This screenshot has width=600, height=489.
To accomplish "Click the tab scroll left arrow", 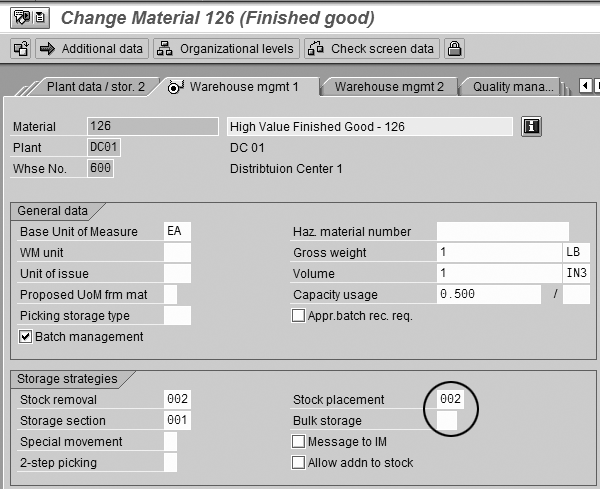I will [x=585, y=85].
